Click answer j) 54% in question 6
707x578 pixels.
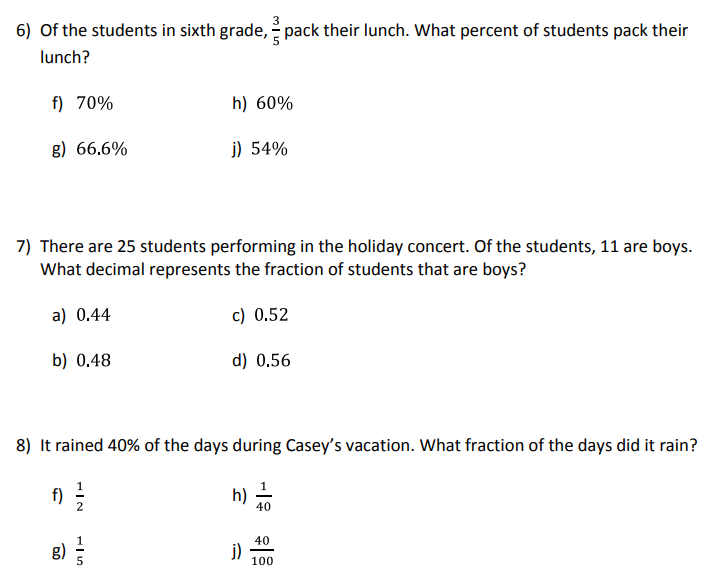pos(259,149)
